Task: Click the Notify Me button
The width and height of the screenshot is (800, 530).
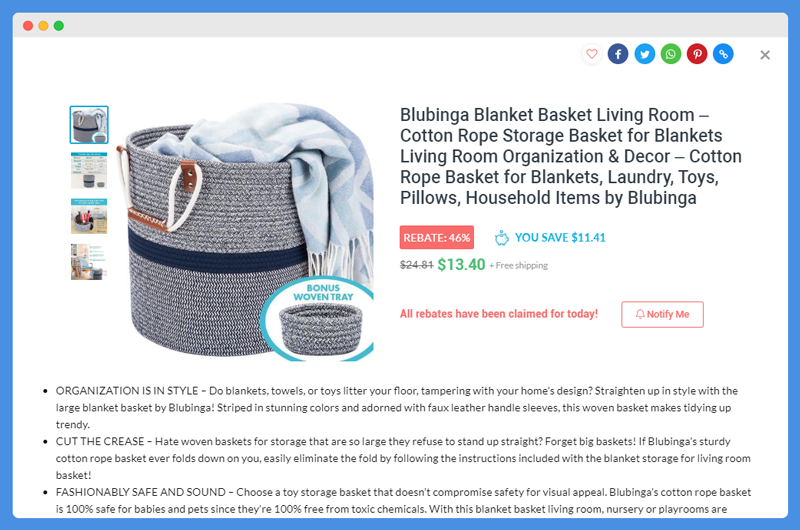Action: [x=662, y=314]
